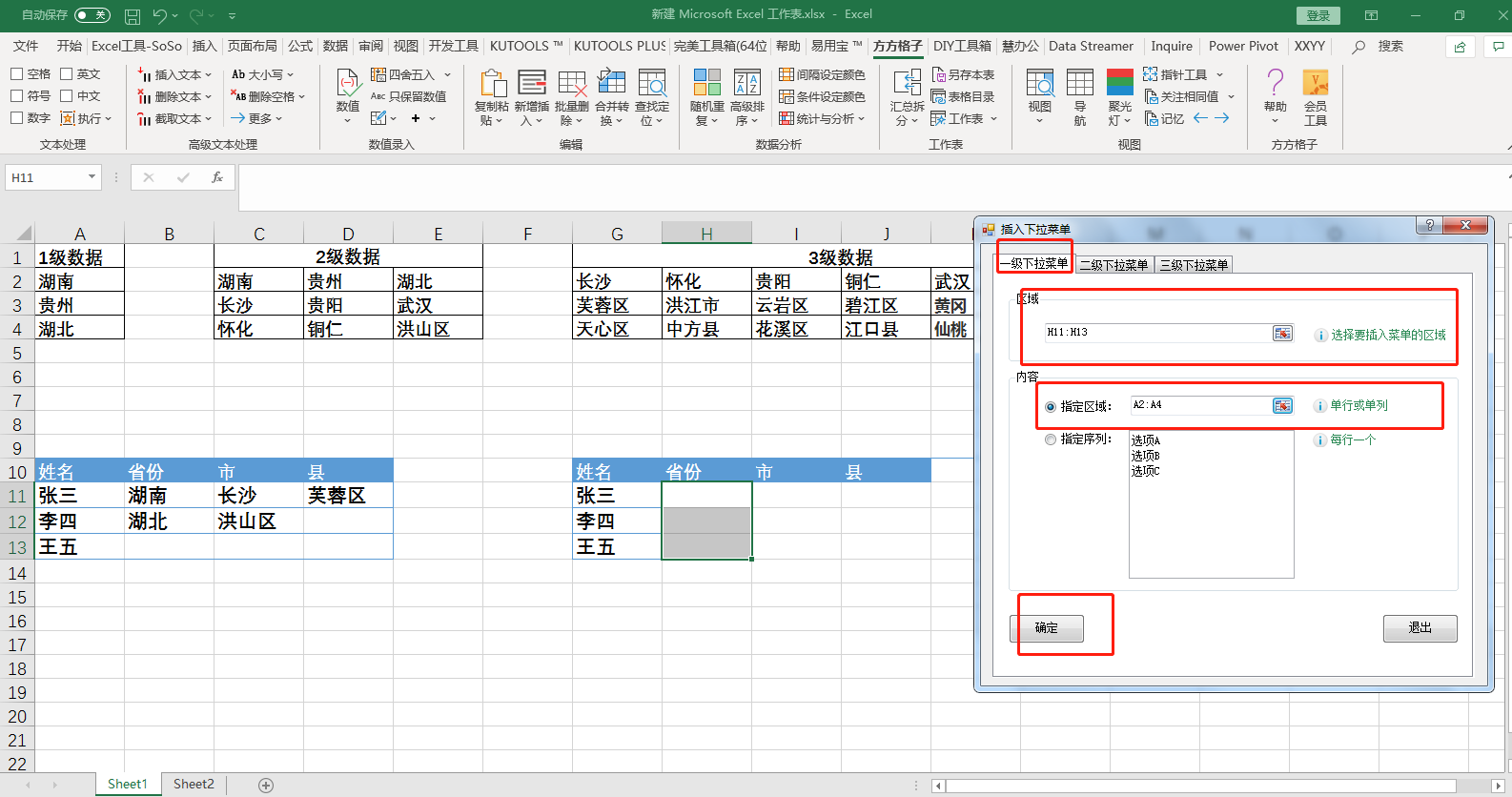The height and width of the screenshot is (797, 1512).
Task: Click the A2:A4 指定区域 input field
Action: (x=1200, y=406)
